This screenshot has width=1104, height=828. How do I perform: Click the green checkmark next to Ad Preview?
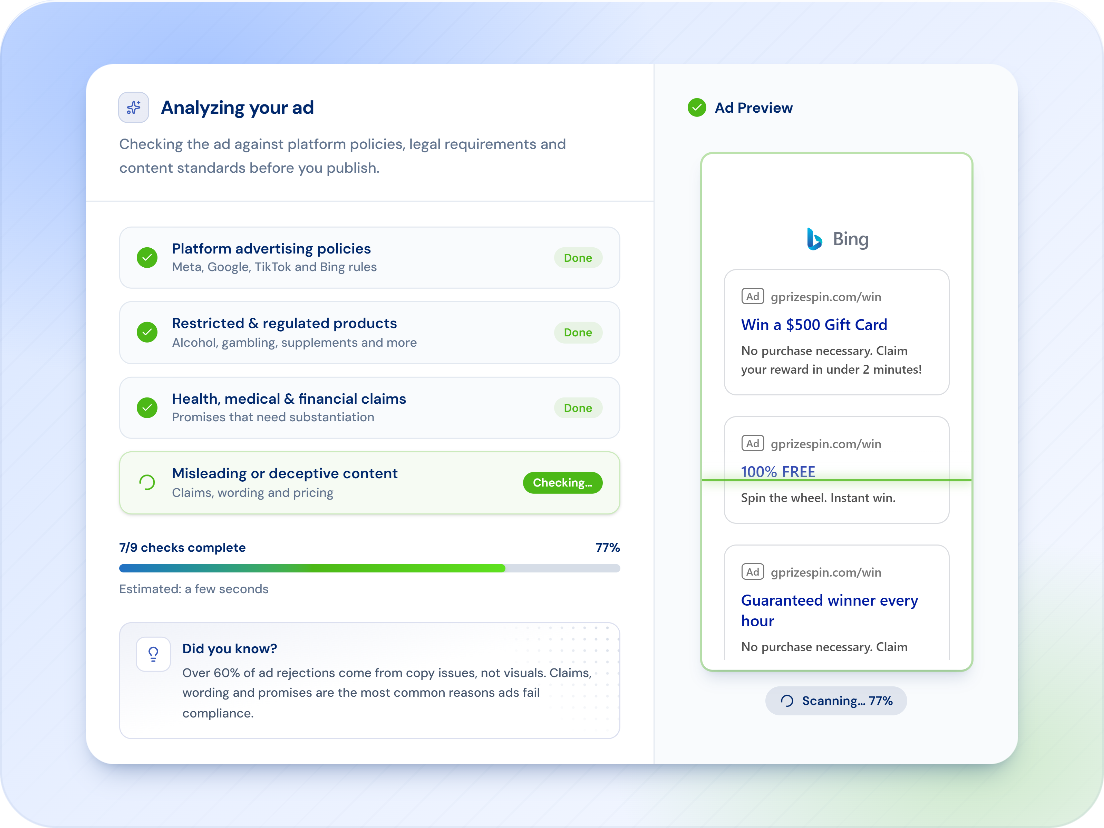696,108
